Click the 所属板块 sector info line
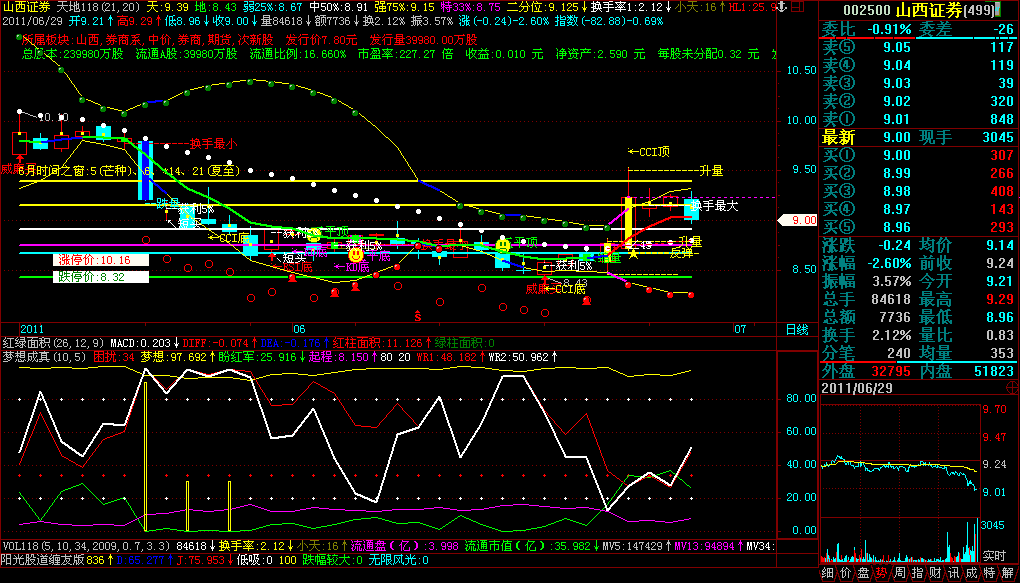The width and height of the screenshot is (1020, 583). pos(250,39)
